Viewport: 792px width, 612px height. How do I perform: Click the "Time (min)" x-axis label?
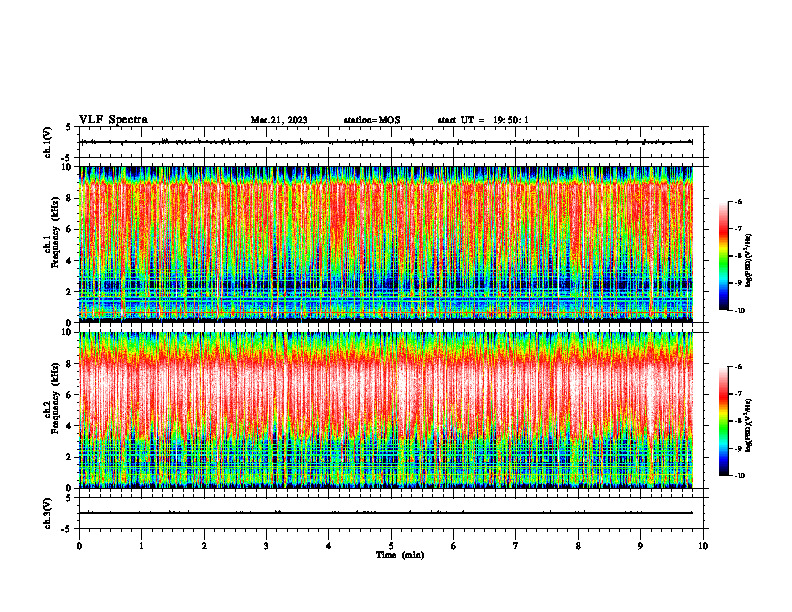[400, 555]
